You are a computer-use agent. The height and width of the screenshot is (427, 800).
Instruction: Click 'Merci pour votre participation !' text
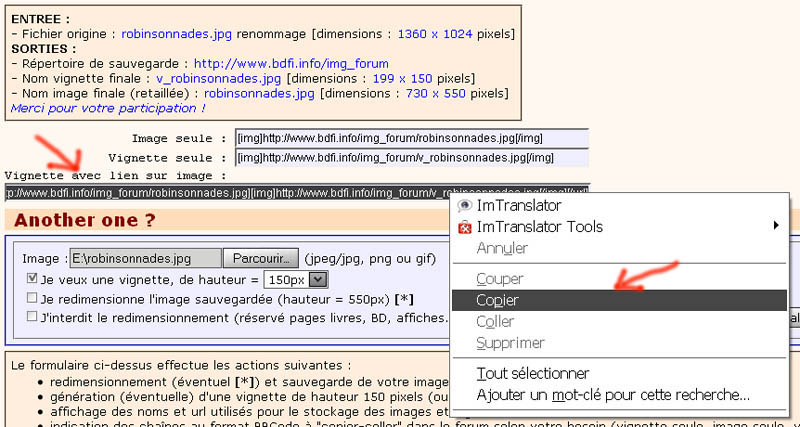tap(108, 108)
